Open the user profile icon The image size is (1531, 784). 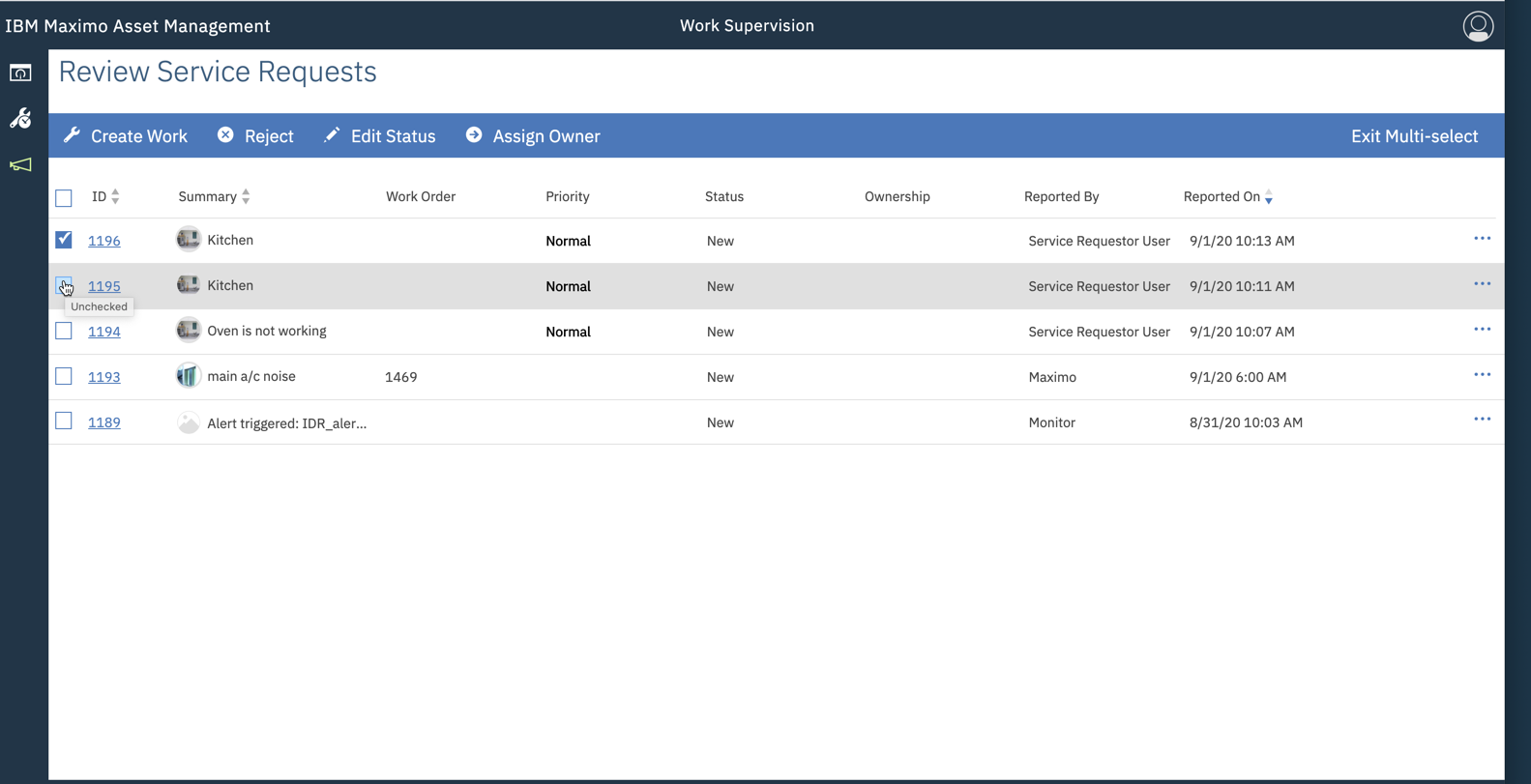pyautogui.click(x=1478, y=26)
